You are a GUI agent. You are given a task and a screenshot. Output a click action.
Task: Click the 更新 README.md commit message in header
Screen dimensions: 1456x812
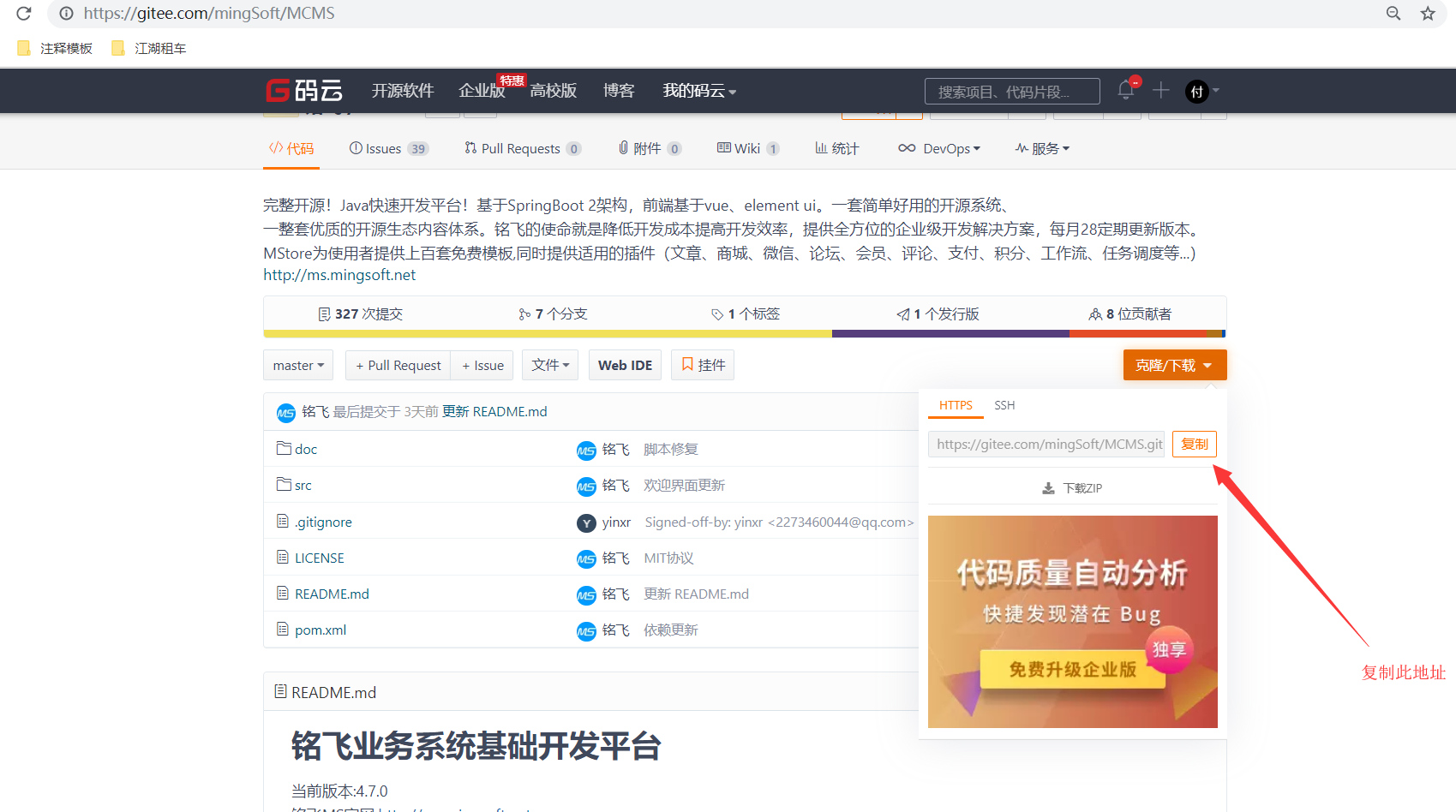click(494, 412)
